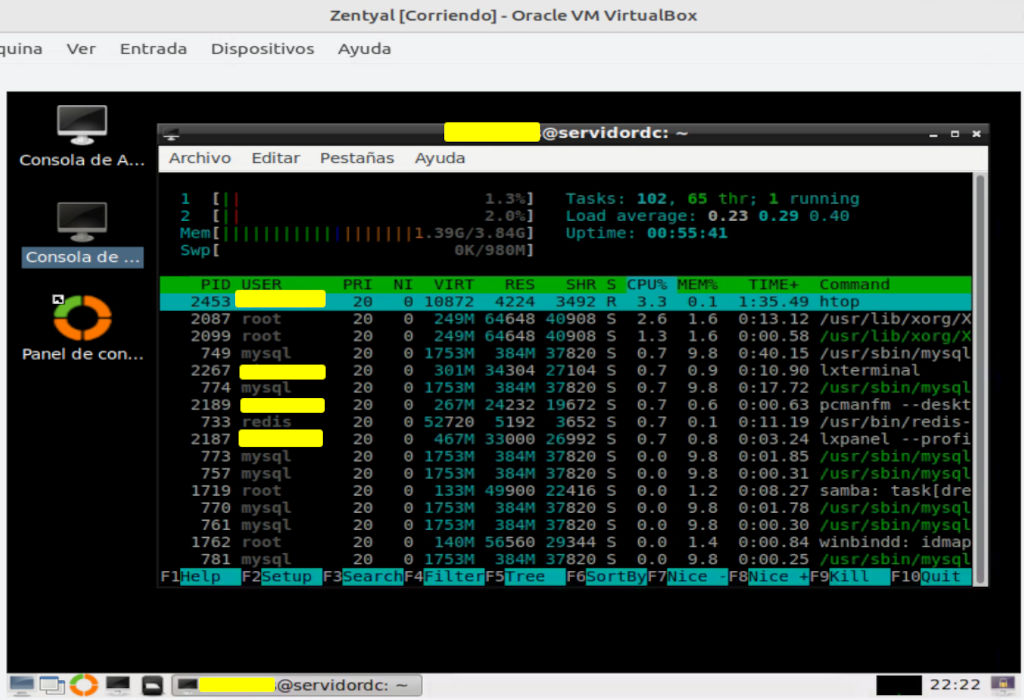Open VirtualBox Ayuda menu in the top bar
The image size is (1024, 700).
click(x=364, y=49)
